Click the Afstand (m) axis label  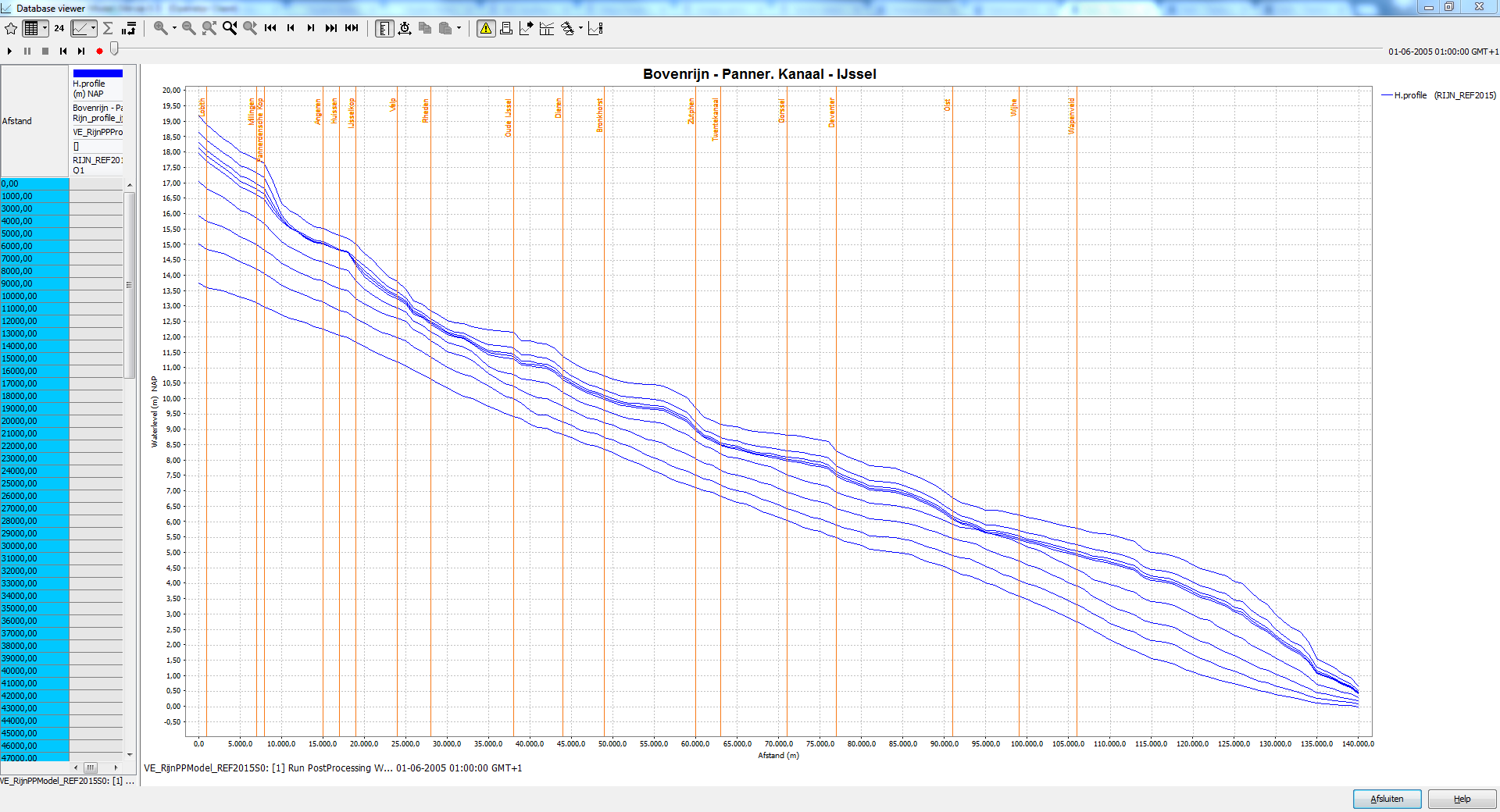(x=778, y=755)
